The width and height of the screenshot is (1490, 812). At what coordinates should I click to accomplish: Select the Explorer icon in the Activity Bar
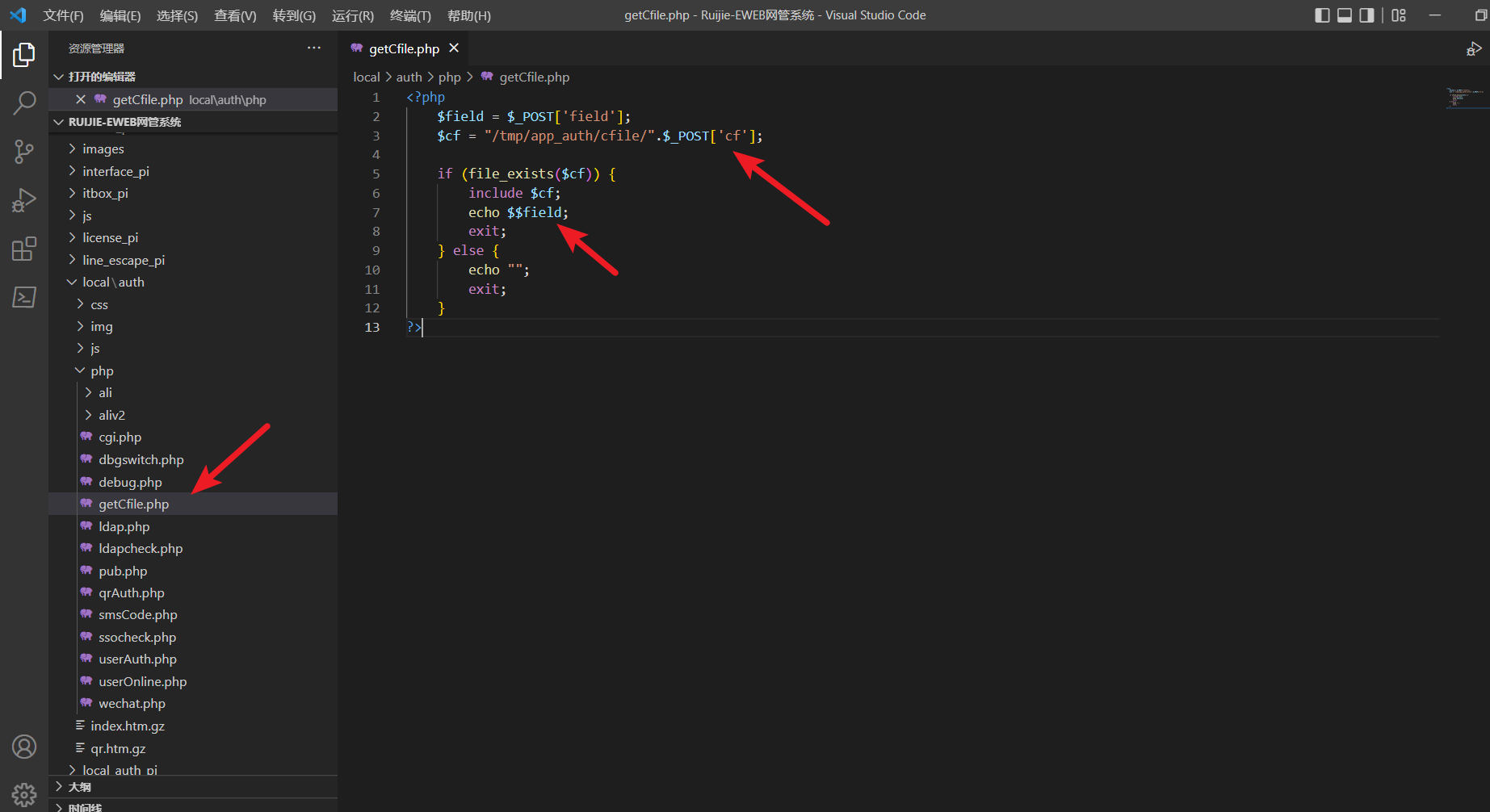(x=24, y=55)
